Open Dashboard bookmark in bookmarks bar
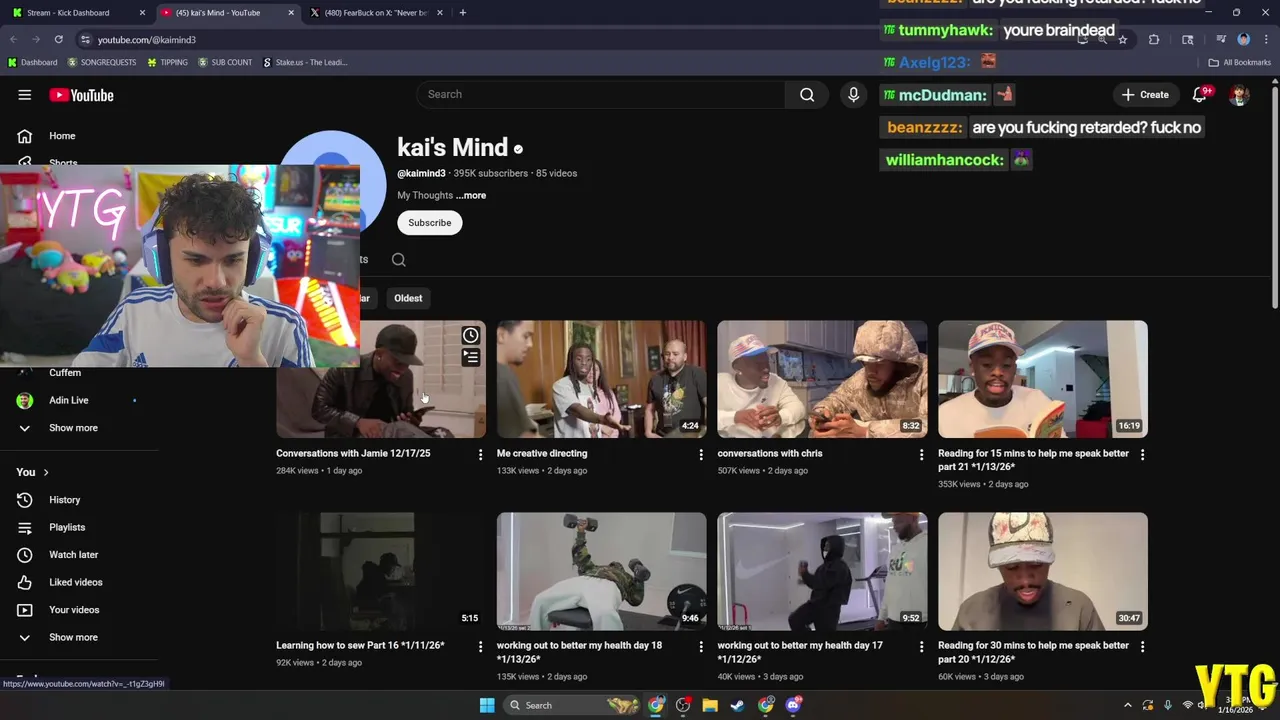 pyautogui.click(x=32, y=62)
